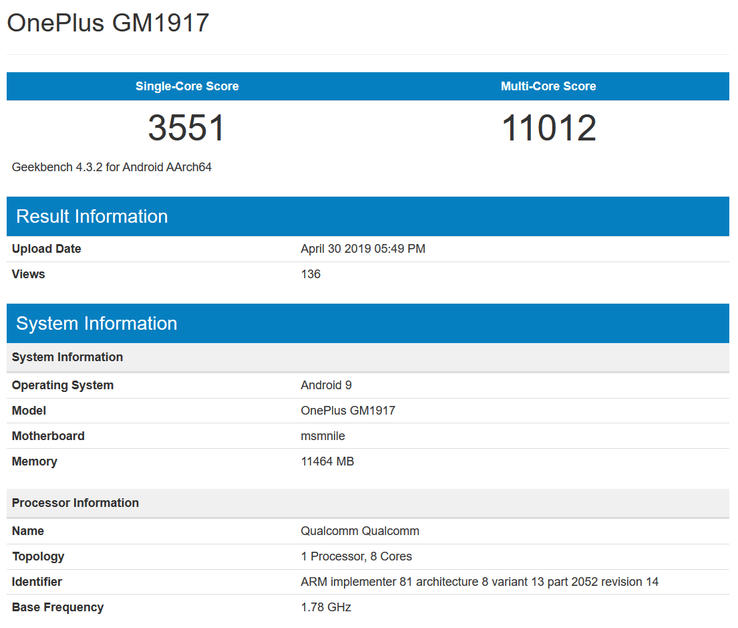Click the model value OnePlus GM1917

tap(348, 411)
